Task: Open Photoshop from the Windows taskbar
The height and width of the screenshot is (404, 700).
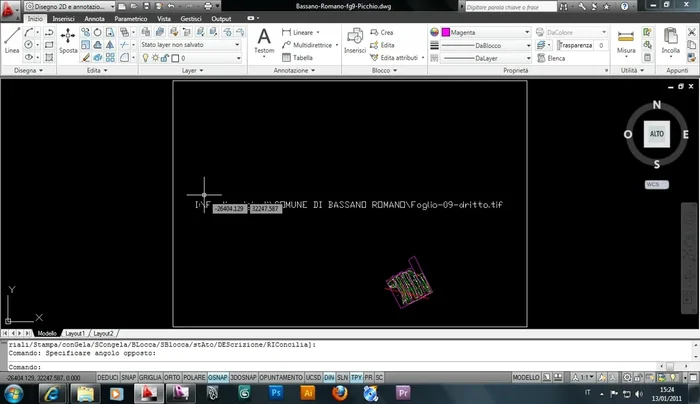Action: click(x=276, y=393)
